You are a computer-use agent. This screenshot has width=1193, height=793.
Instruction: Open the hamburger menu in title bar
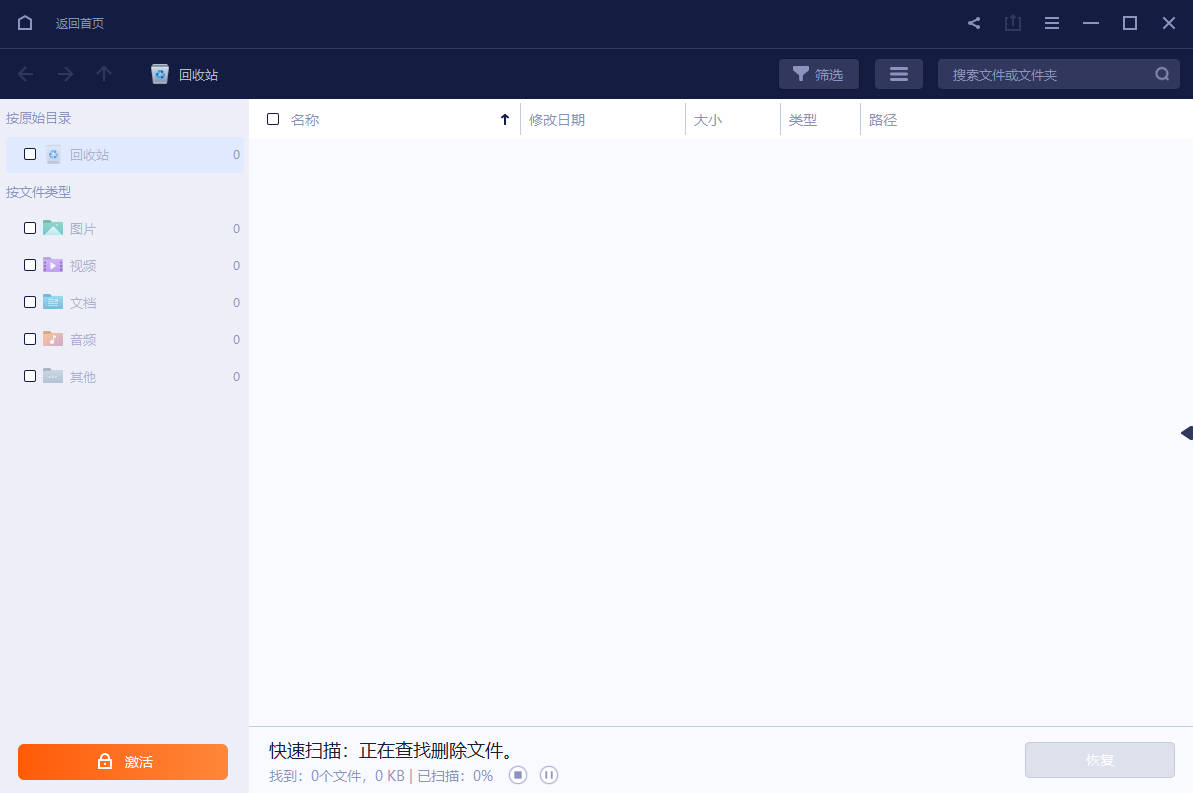1051,23
